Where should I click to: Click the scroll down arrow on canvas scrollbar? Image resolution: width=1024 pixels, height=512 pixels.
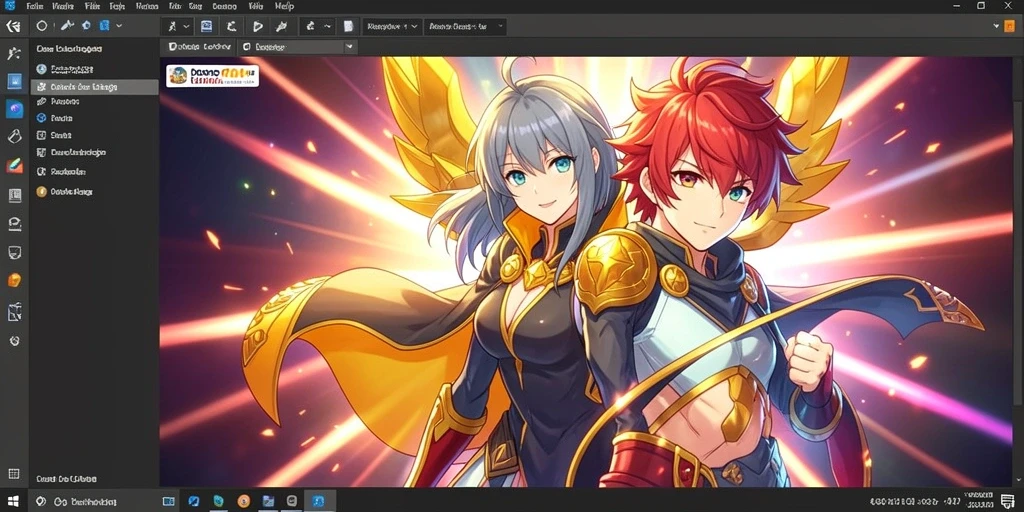tap(1017, 478)
